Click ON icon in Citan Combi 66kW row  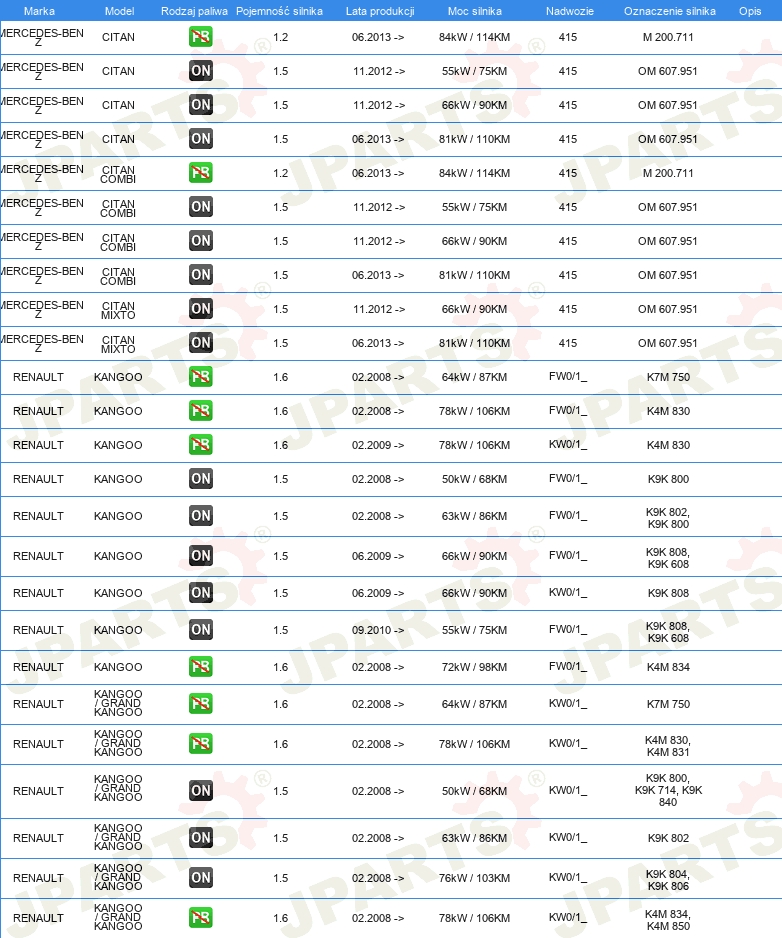coord(200,242)
